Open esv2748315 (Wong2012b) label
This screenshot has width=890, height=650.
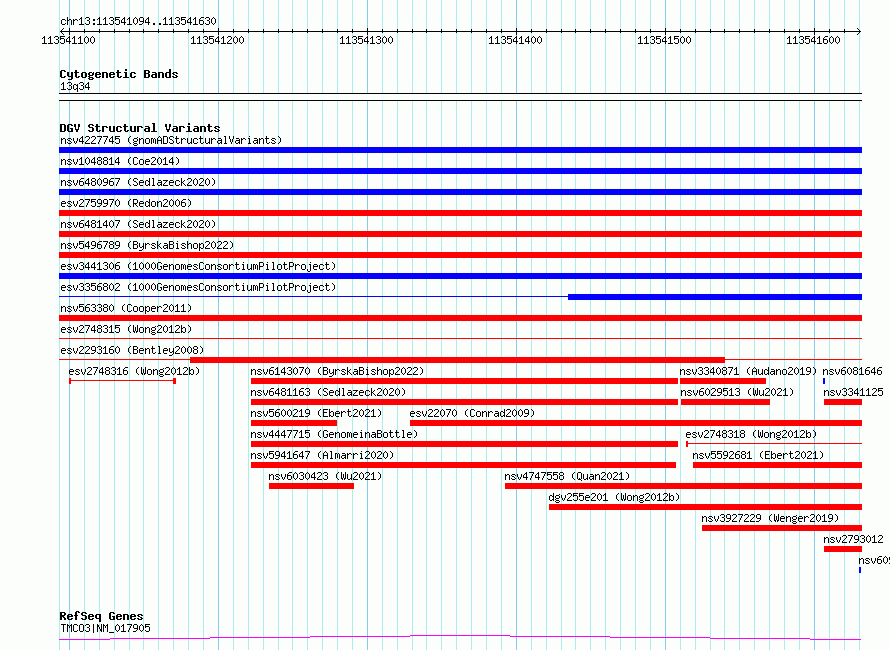[126, 329]
